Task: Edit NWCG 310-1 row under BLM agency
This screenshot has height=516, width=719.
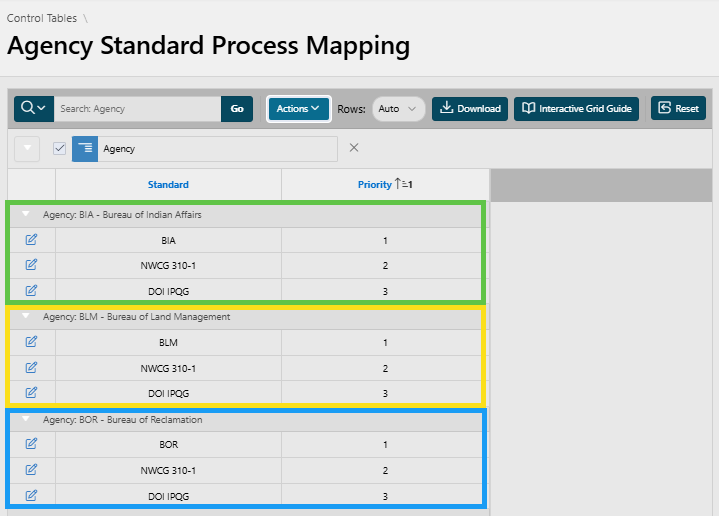Action: click(x=31, y=368)
